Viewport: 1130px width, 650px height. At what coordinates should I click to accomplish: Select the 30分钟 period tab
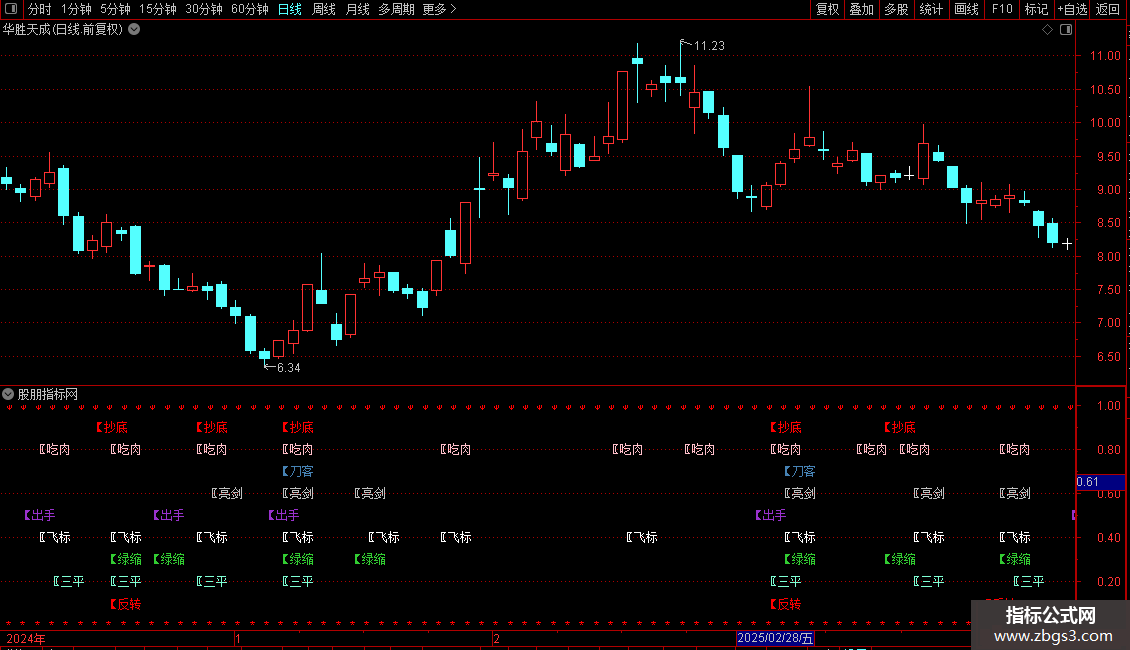pyautogui.click(x=204, y=9)
